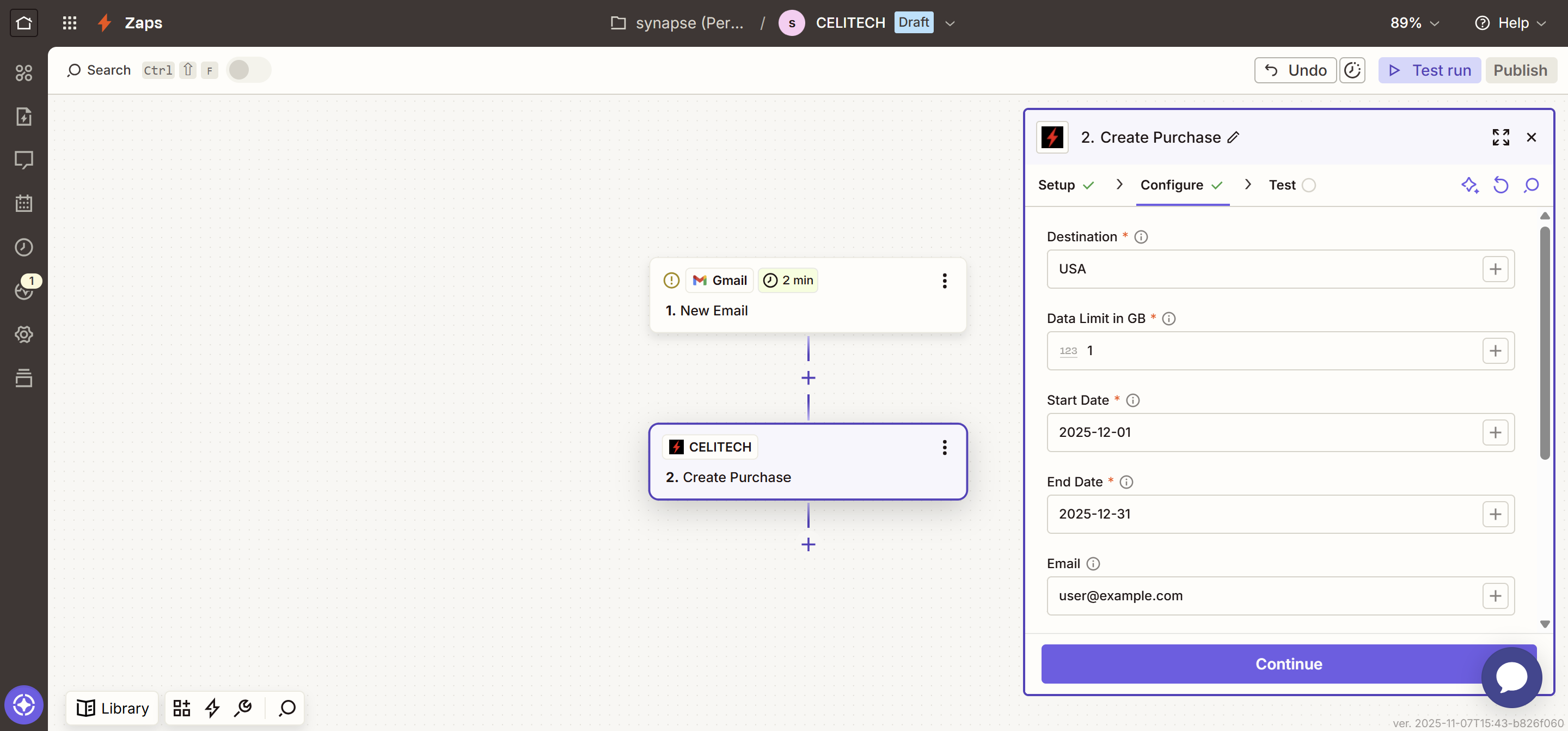Select the Copilot sparkle icon in Create Purchase panel
The width and height of the screenshot is (1568, 731).
coord(1470,185)
